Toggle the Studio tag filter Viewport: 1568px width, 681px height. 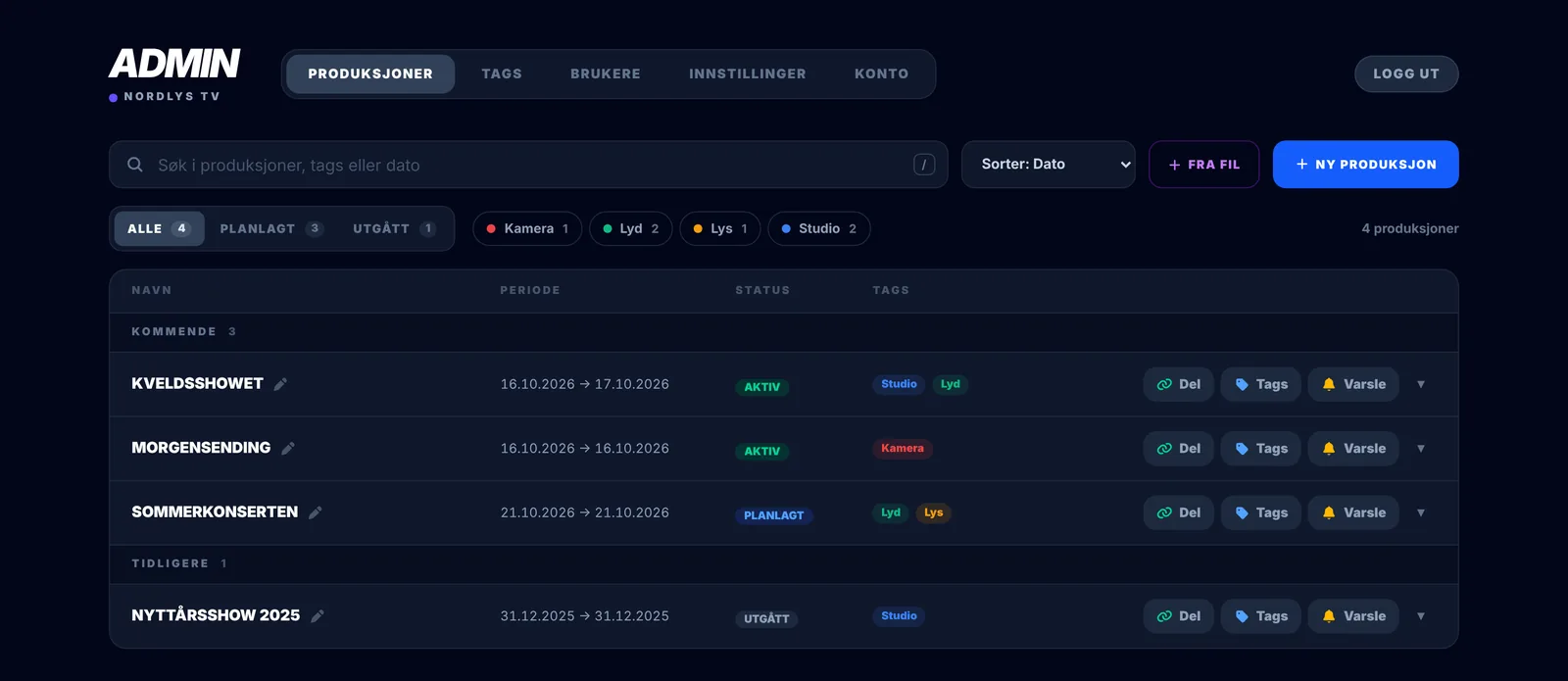(818, 229)
